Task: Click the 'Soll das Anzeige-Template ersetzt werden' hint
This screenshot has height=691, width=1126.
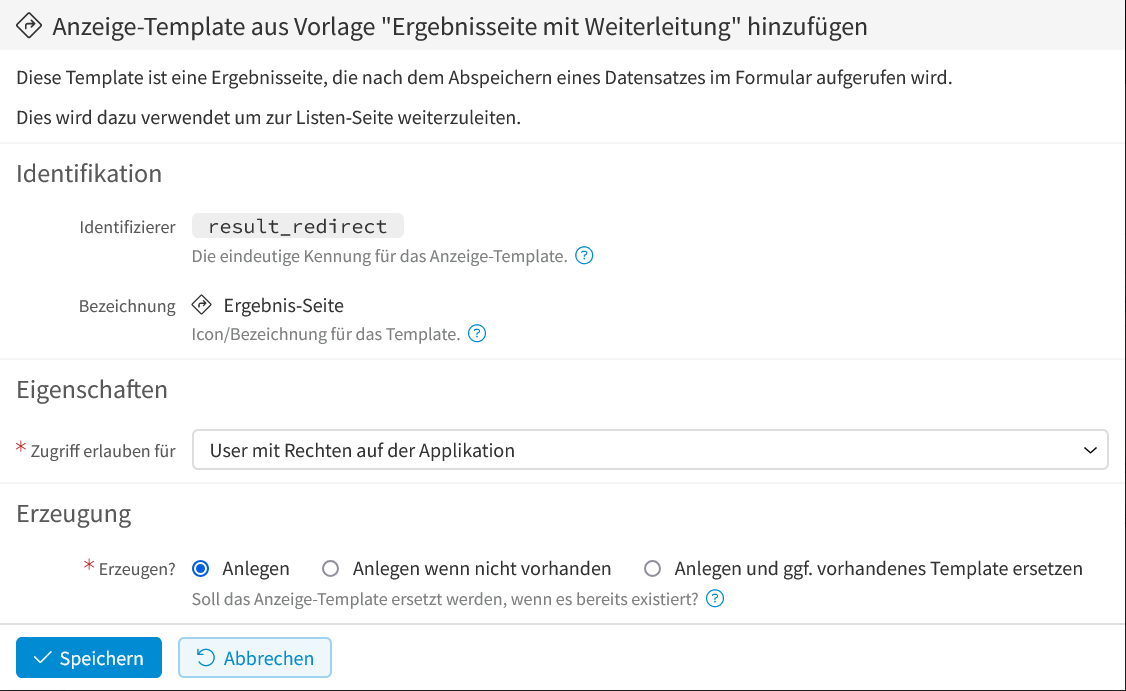Action: [445, 599]
